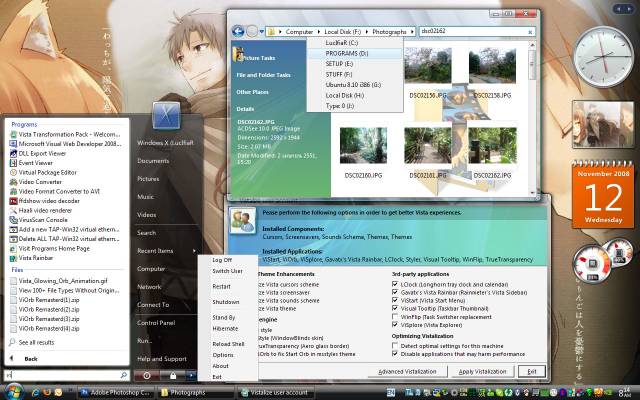Tick Detect optimal settings for this machine
The height and width of the screenshot is (400, 640).
pyautogui.click(x=395, y=346)
